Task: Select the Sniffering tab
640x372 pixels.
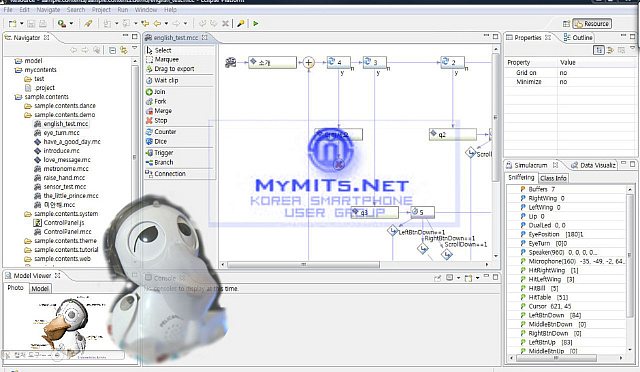Action: click(x=521, y=178)
